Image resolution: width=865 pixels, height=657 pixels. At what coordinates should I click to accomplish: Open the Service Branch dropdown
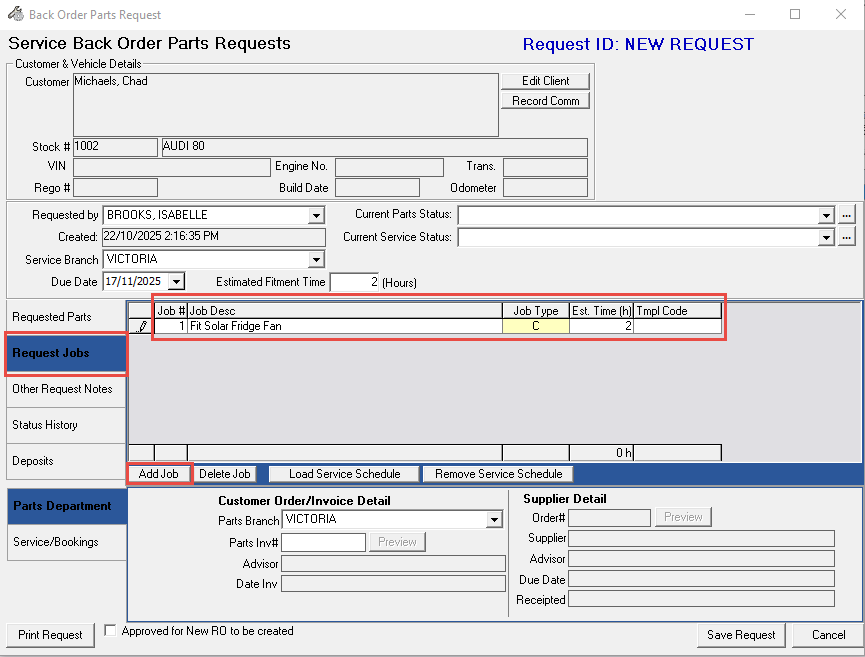(316, 260)
